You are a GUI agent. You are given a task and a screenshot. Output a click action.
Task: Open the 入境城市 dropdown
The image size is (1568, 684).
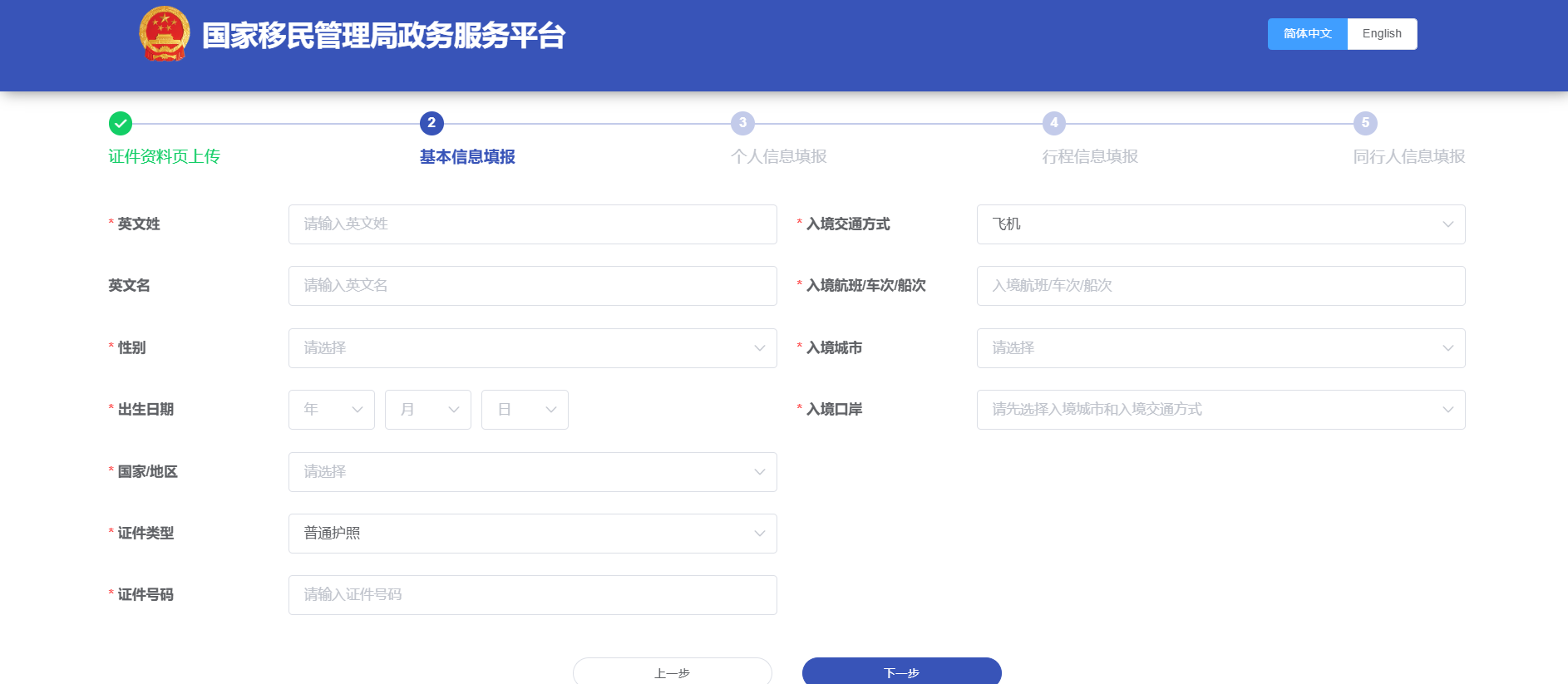pyautogui.click(x=1221, y=348)
